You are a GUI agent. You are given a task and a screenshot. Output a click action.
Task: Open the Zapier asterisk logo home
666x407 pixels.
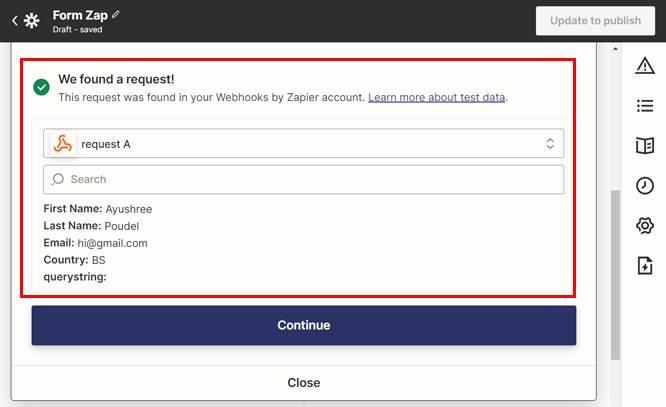coord(31,20)
